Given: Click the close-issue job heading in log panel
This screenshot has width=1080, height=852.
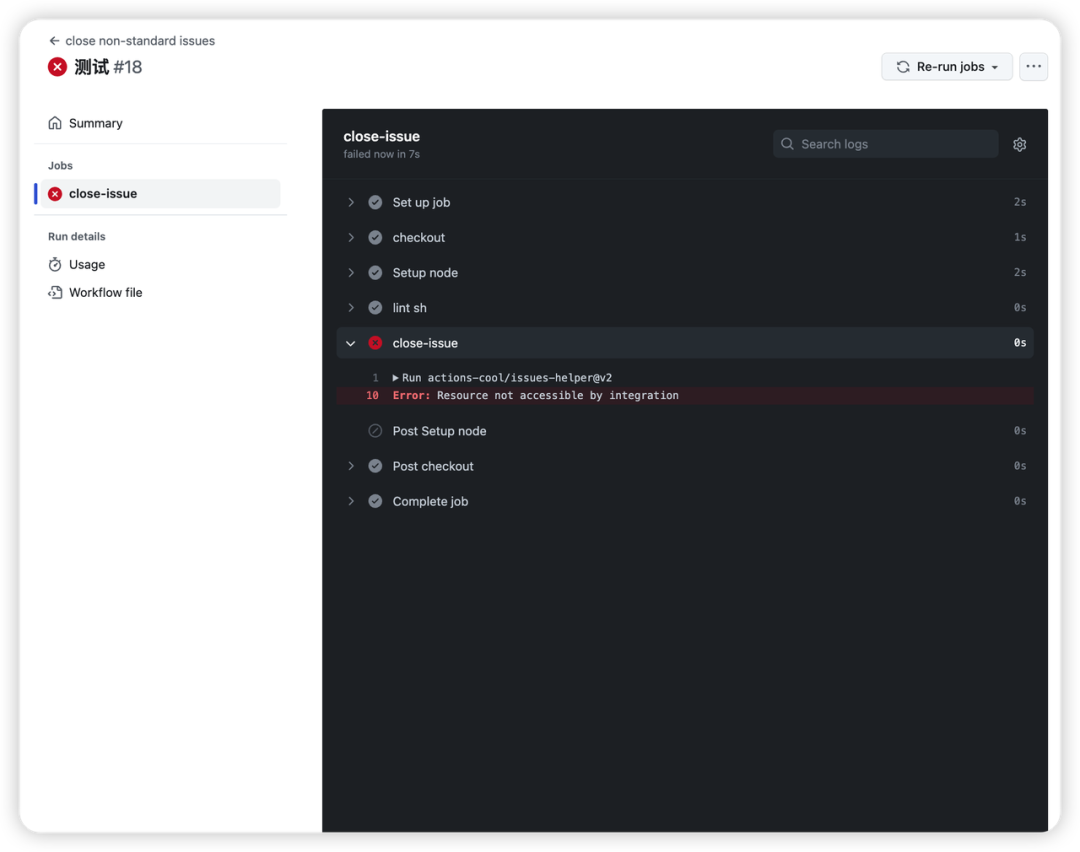Looking at the screenshot, I should pyautogui.click(x=382, y=136).
